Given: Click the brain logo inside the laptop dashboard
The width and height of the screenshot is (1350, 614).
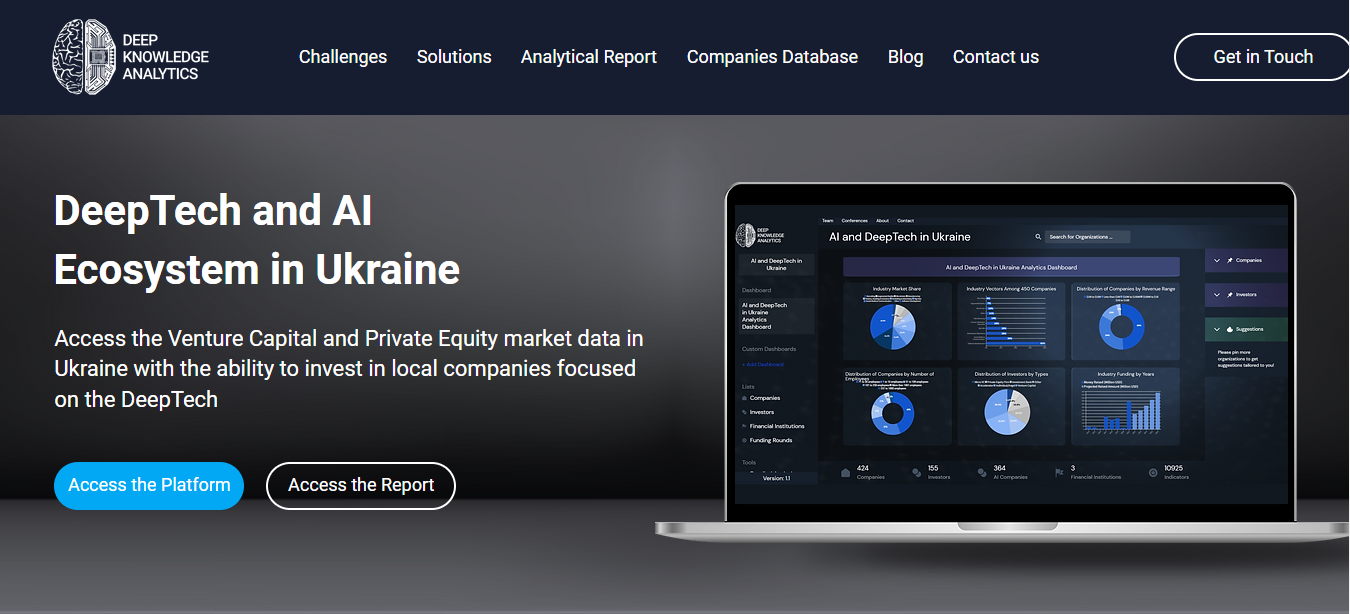Looking at the screenshot, I should [745, 236].
